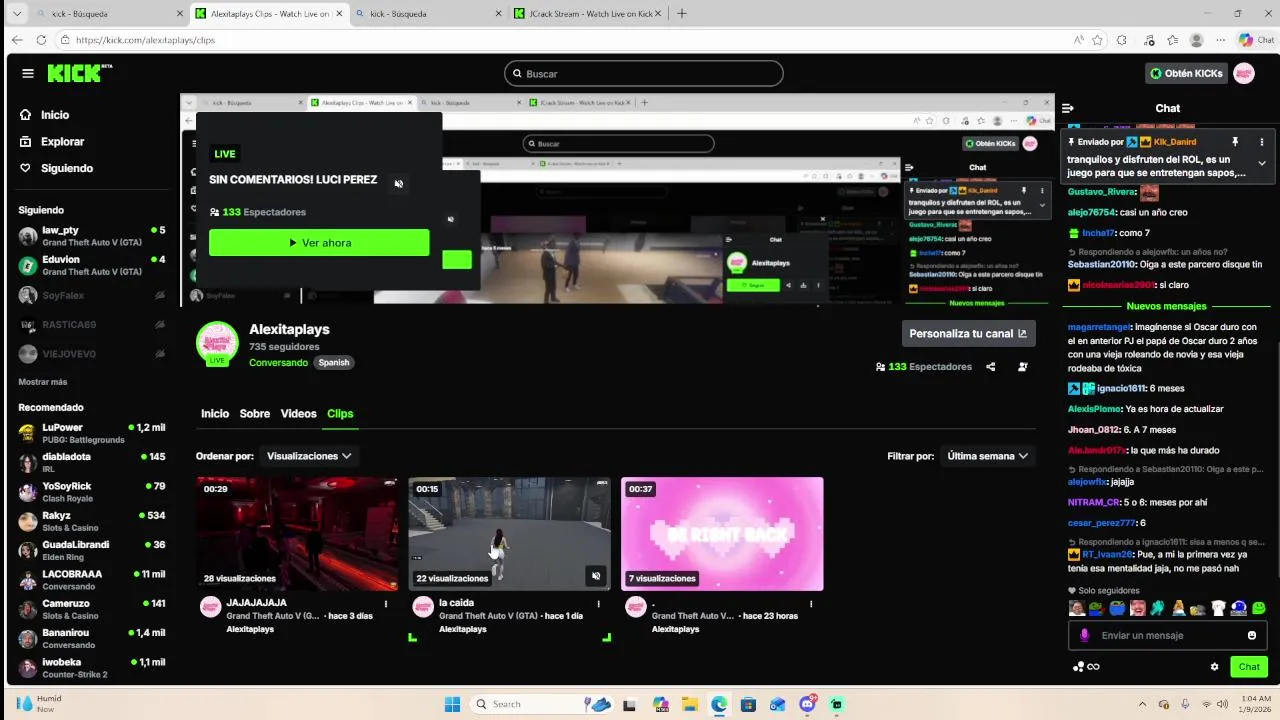Viewport: 1280px width, 720px height.
Task: Click the green smiley emote
Action: coord(1259,608)
